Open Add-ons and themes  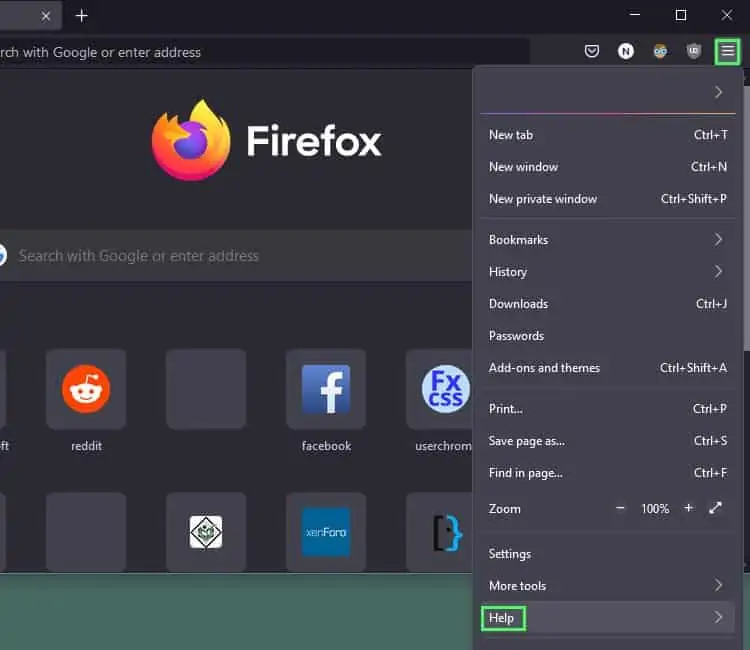(607, 368)
